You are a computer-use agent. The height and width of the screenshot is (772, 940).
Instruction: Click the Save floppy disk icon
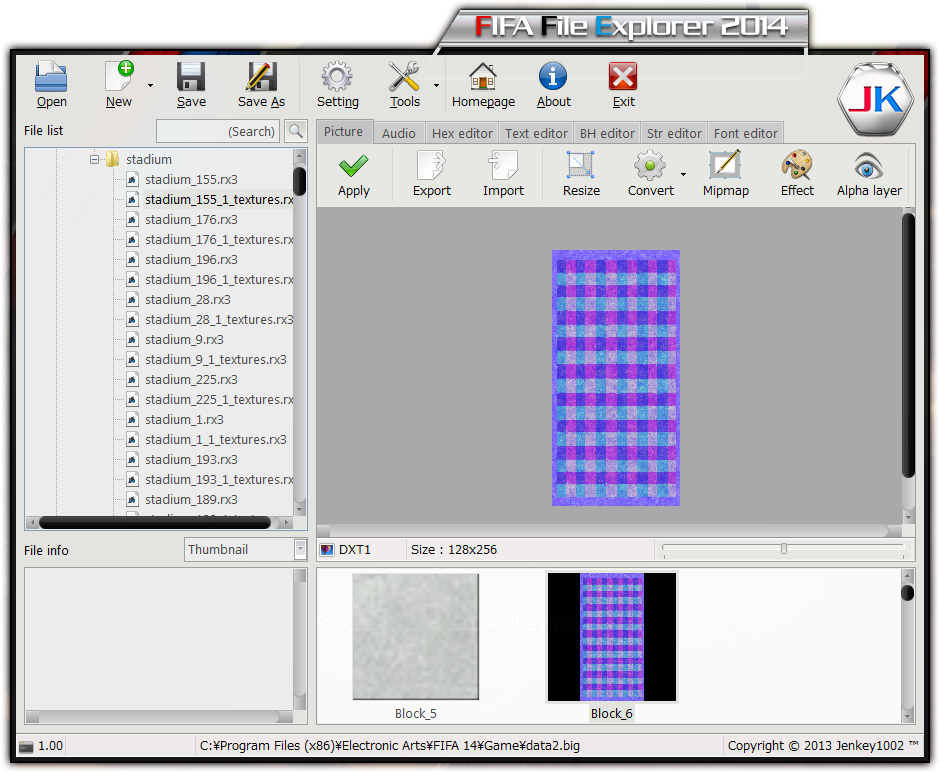click(191, 77)
